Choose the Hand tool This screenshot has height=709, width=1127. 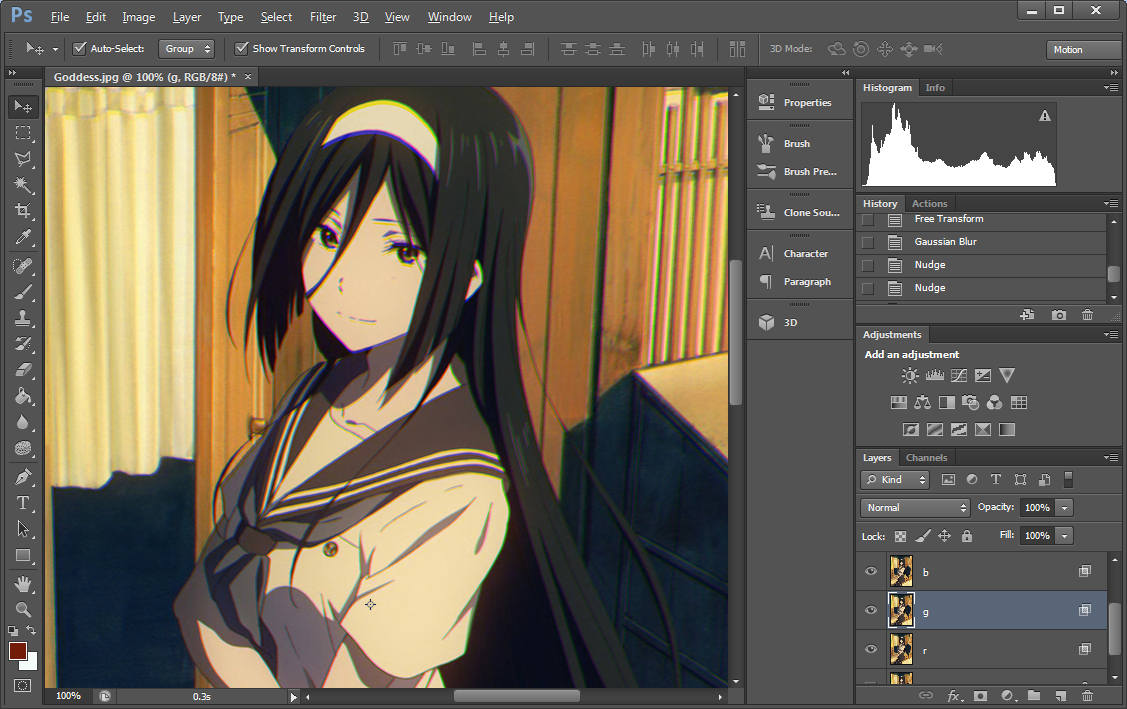pyautogui.click(x=22, y=583)
